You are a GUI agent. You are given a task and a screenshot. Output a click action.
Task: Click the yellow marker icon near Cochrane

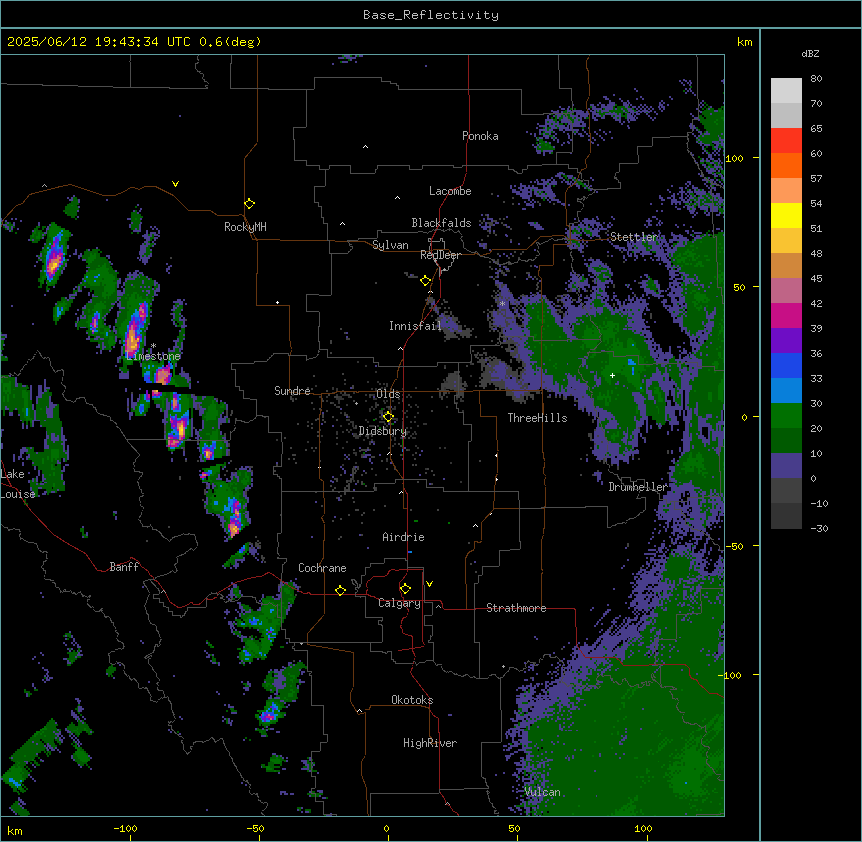point(340,590)
